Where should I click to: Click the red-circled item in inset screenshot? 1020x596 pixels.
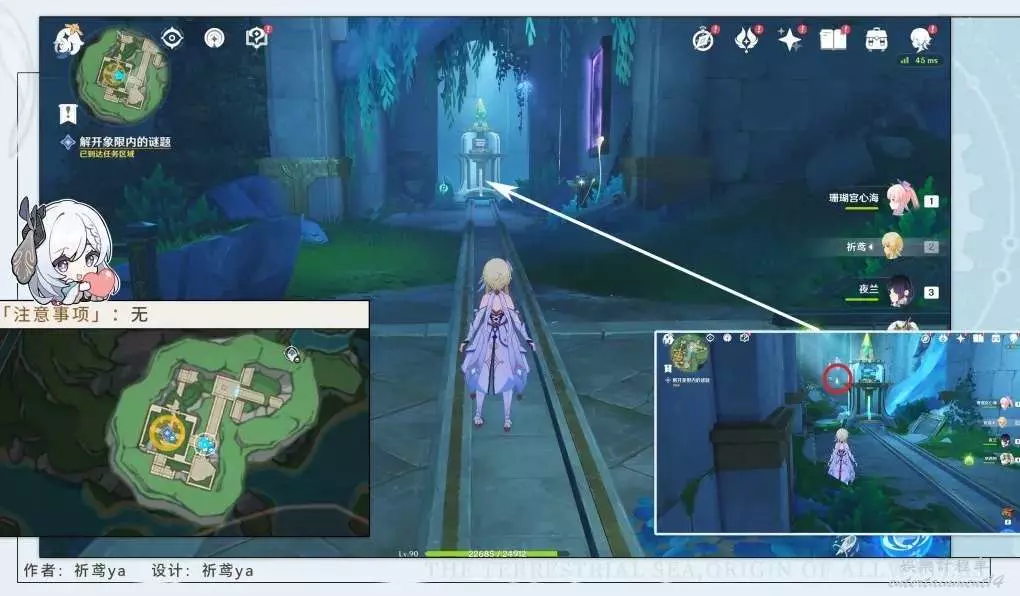point(838,379)
